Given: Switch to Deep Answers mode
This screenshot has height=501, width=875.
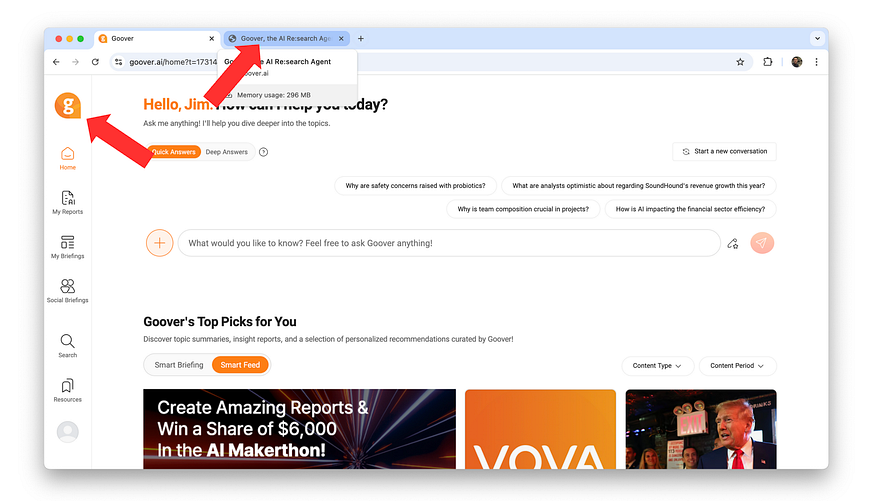Looking at the screenshot, I should tap(227, 152).
